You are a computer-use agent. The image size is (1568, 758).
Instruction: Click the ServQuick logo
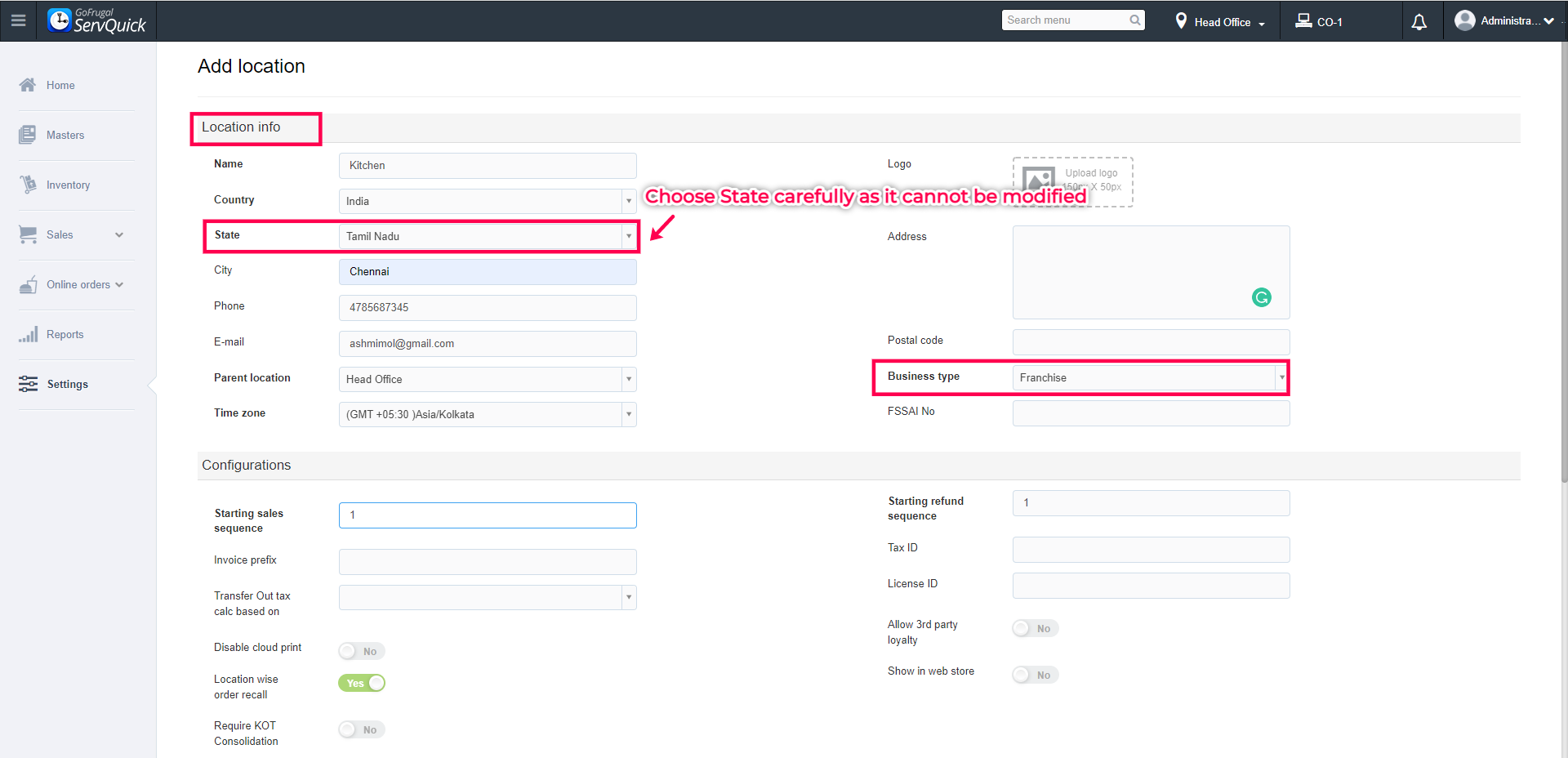(x=96, y=20)
